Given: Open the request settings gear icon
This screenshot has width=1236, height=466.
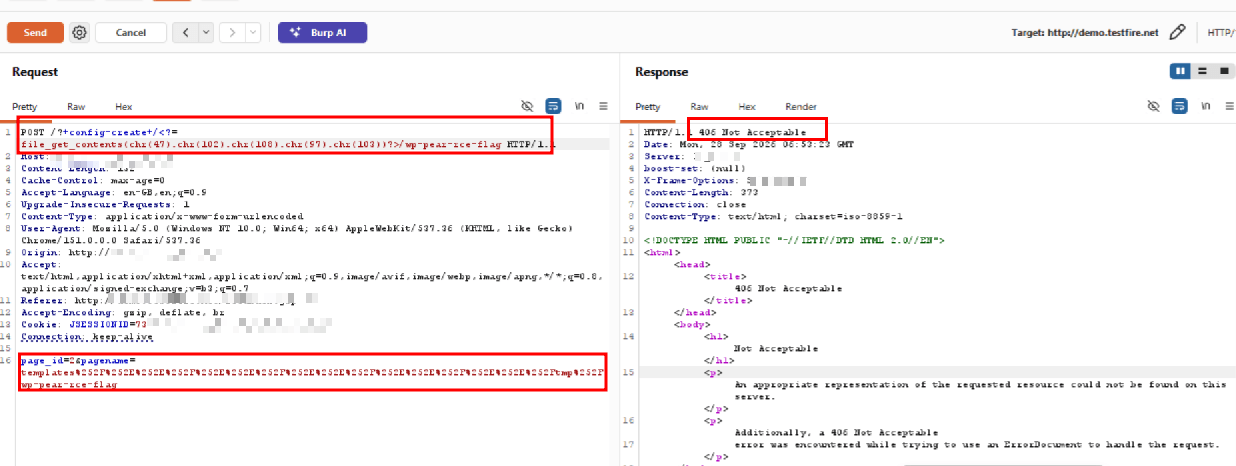Looking at the screenshot, I should [x=80, y=32].
